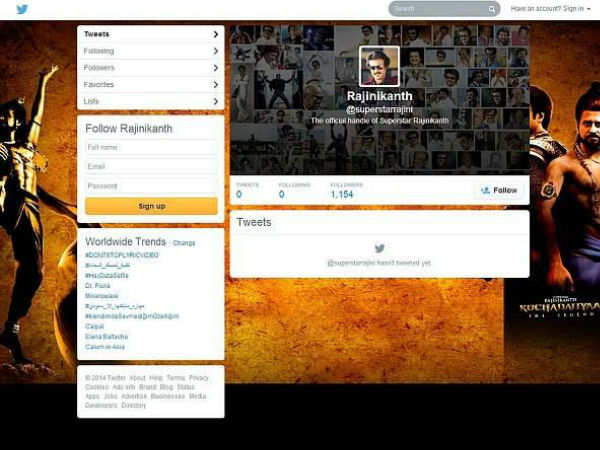Screen dimensions: 600x450
Task: Focus the Email input field
Action: coord(151,166)
